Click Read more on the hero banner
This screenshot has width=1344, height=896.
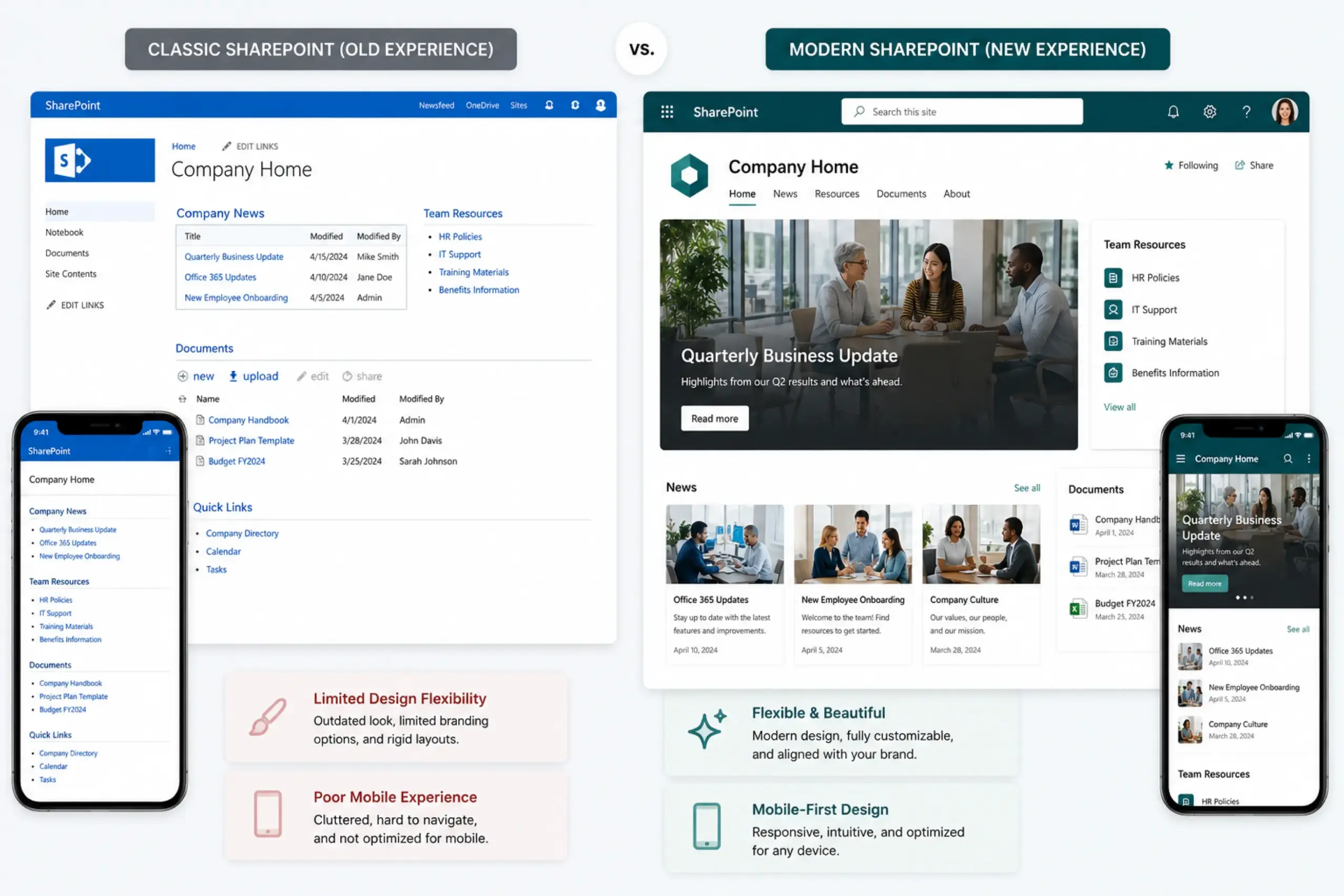(715, 418)
